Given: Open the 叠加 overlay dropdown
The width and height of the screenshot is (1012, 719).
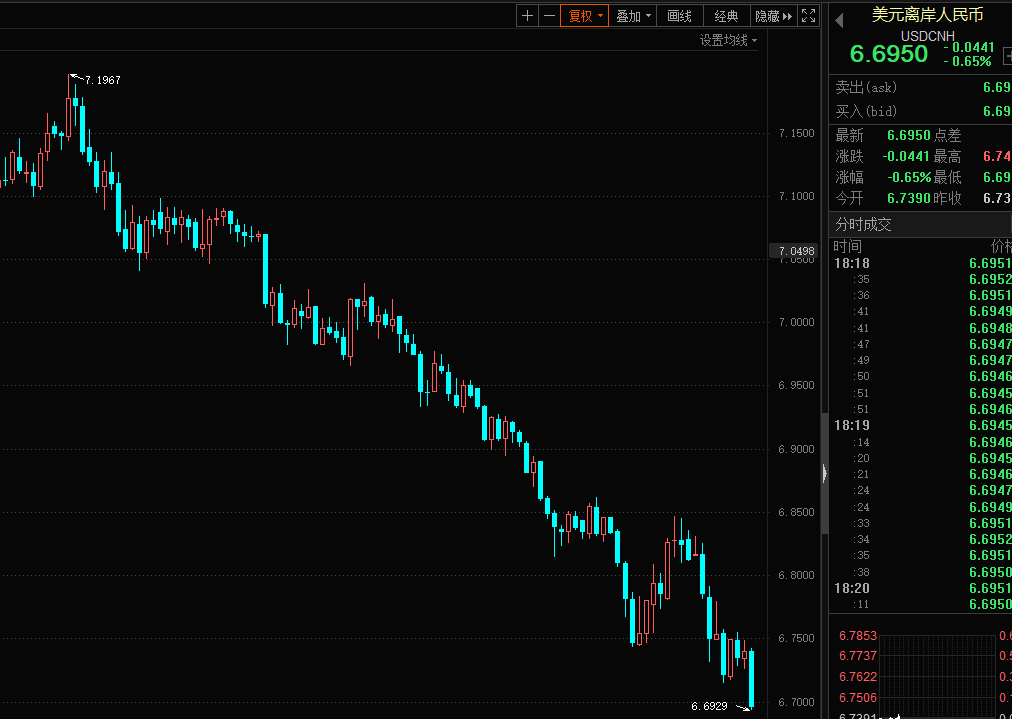Looking at the screenshot, I should coord(632,16).
